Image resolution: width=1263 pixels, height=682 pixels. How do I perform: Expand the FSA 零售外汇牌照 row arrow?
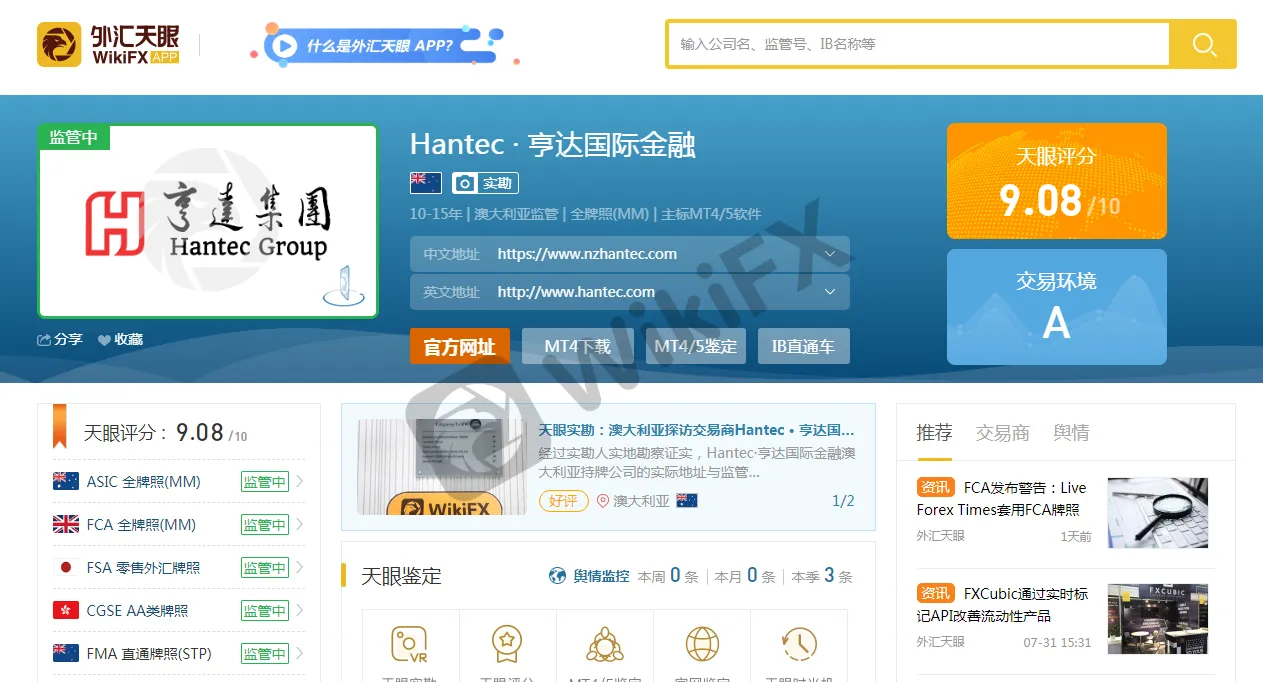coord(299,568)
